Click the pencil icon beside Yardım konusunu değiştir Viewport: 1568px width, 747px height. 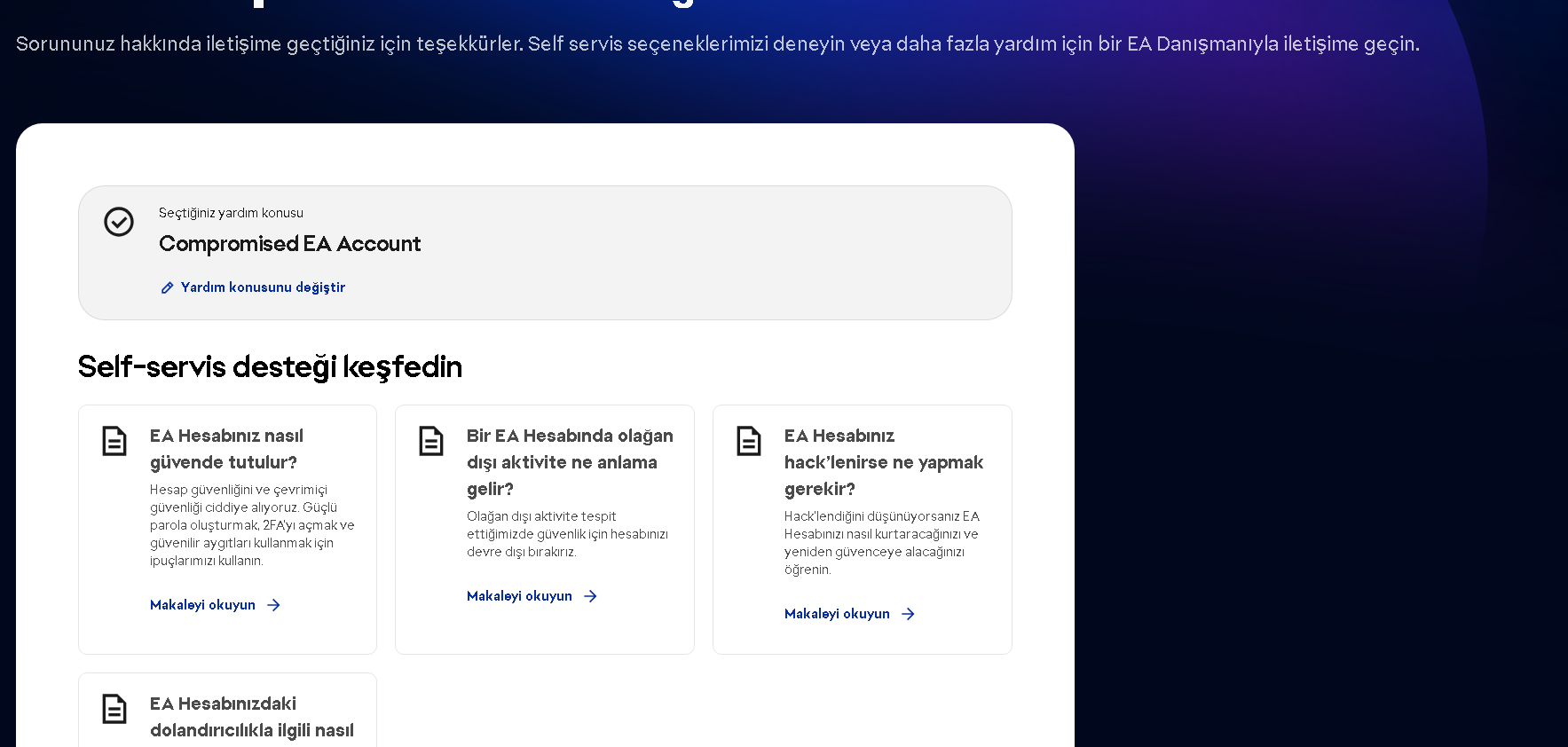pyautogui.click(x=167, y=287)
